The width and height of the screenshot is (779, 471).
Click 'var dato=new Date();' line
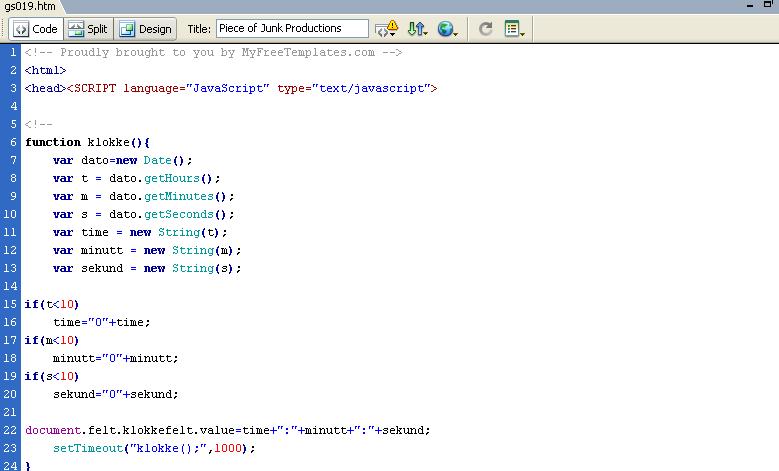pos(122,160)
